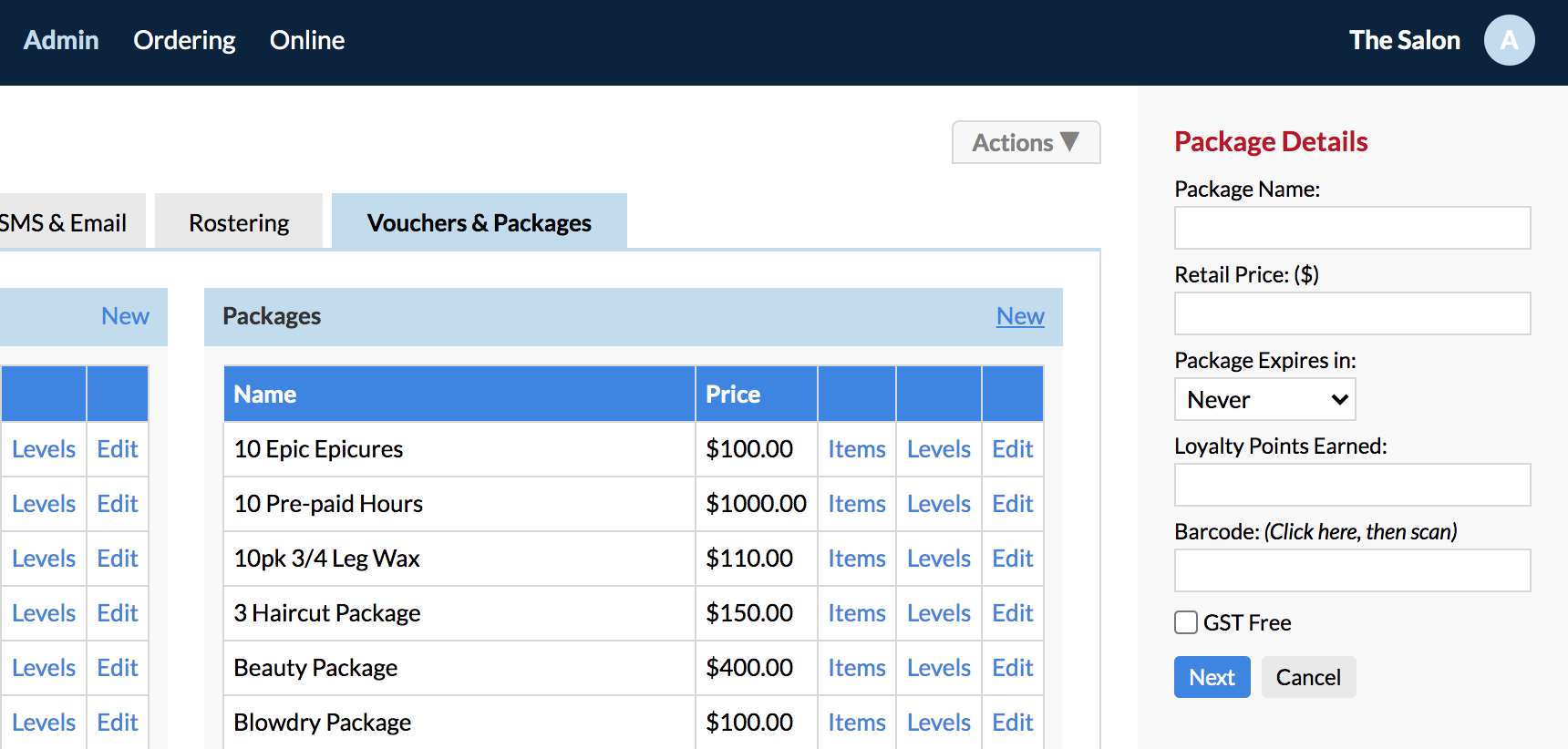Select the Blowdry Package name cell

[x=459, y=723]
